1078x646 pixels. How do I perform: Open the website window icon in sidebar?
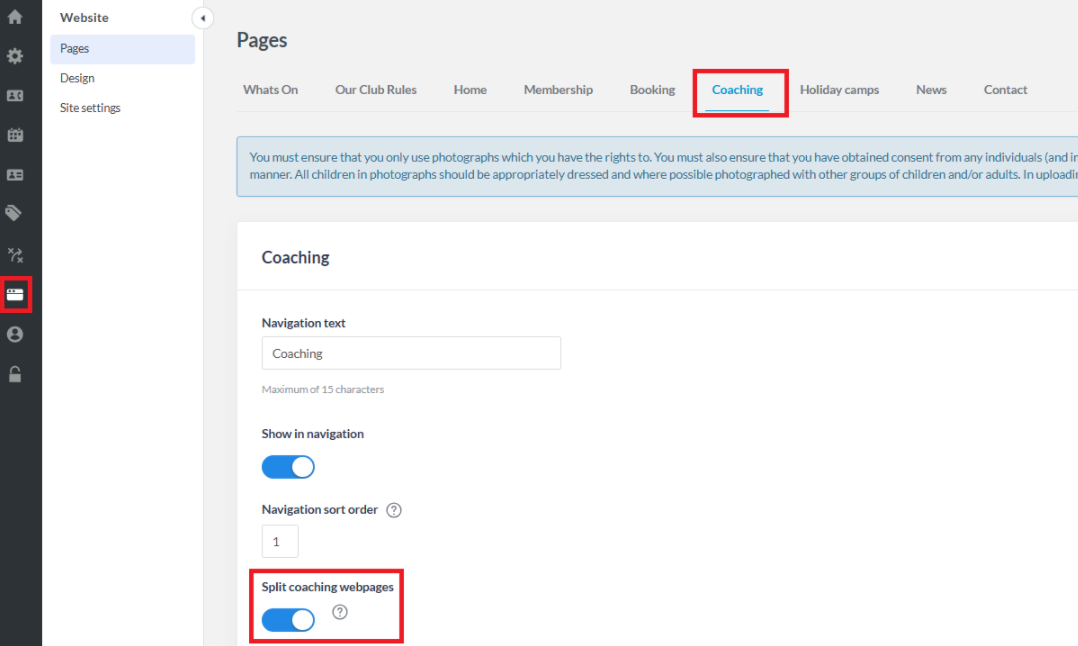coord(15,295)
